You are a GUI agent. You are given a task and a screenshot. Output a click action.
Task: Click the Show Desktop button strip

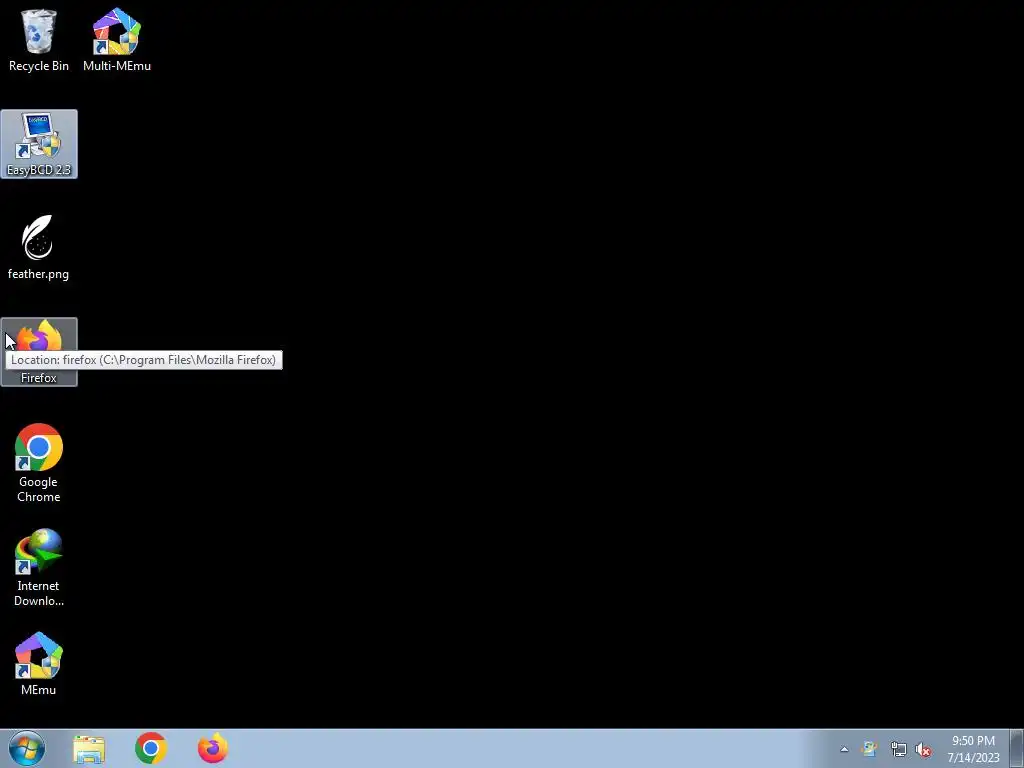[1017, 748]
